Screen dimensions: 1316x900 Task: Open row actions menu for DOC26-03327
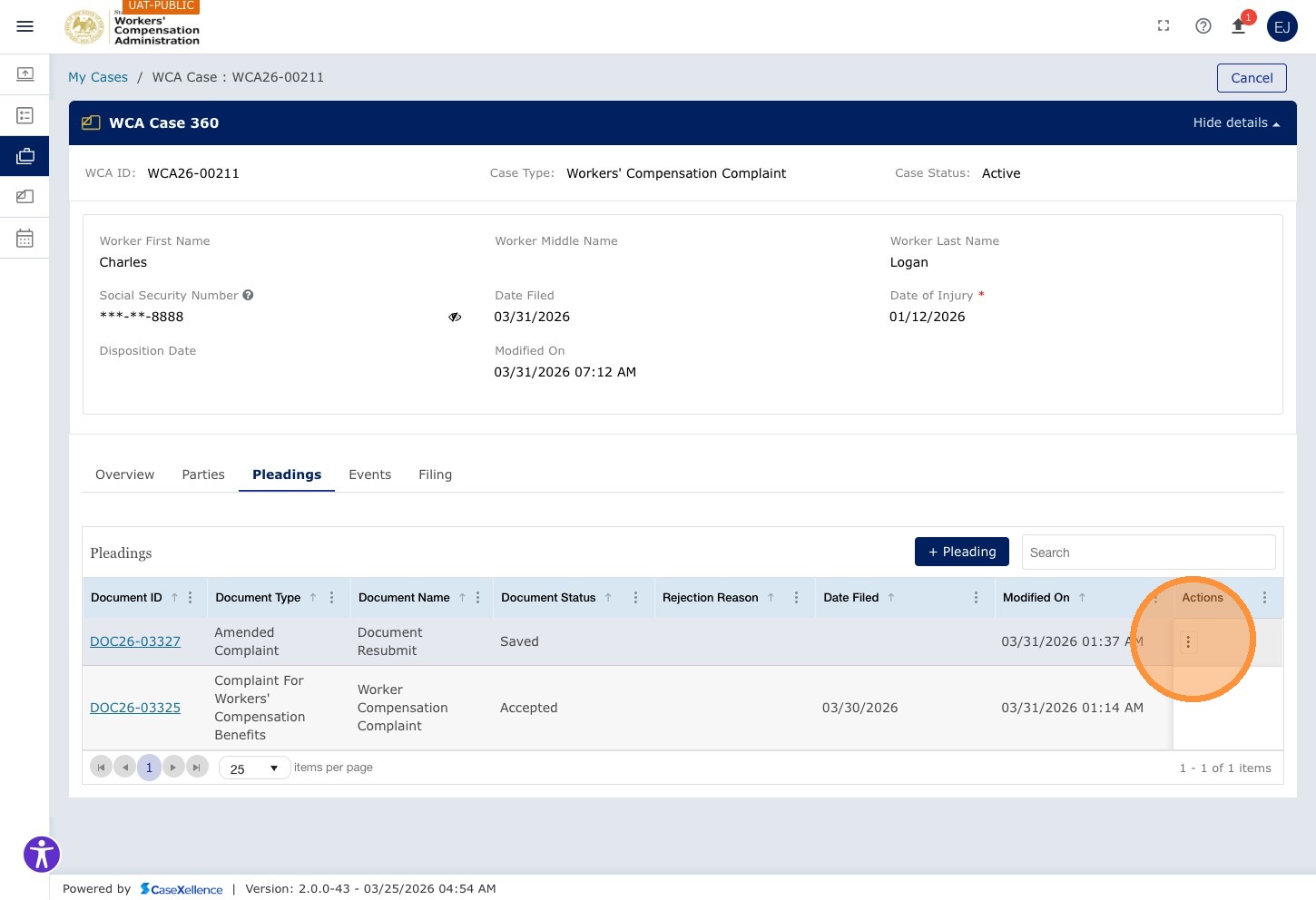(1188, 642)
